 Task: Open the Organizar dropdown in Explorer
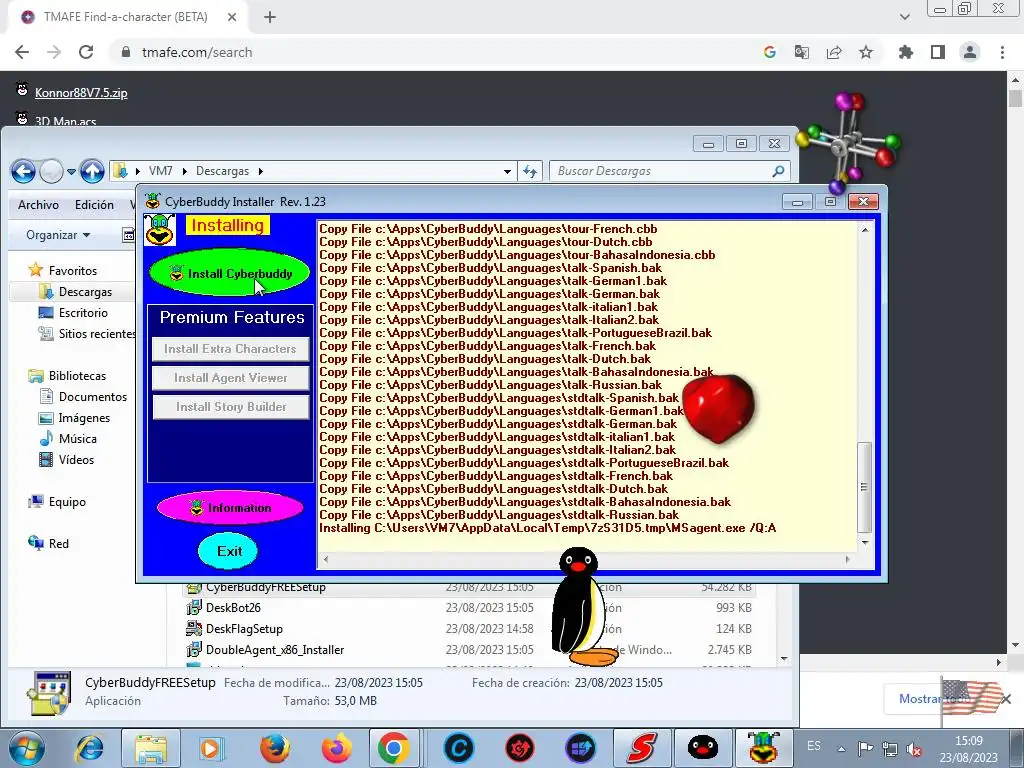pos(58,234)
